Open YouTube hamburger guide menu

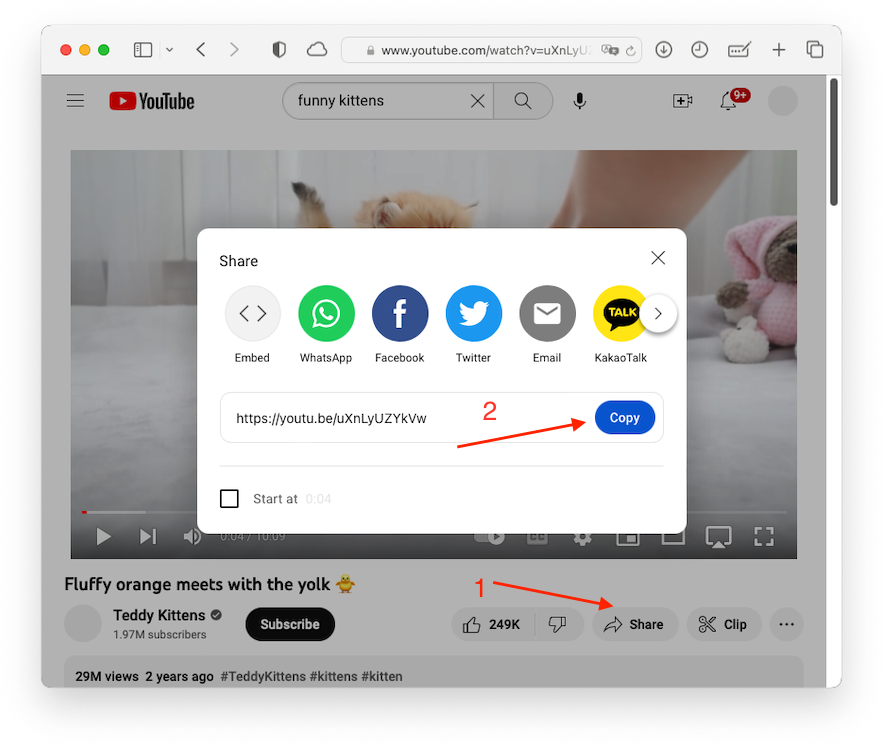75,101
